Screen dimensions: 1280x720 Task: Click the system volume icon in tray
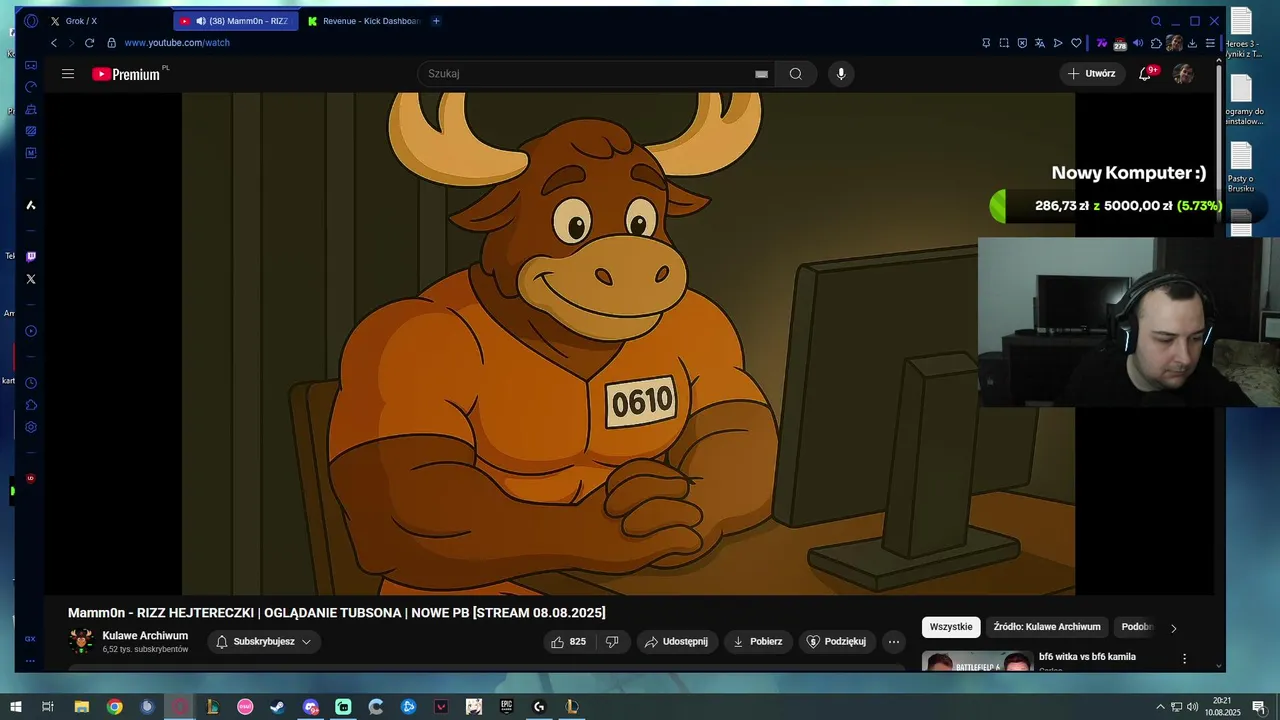pos(1192,707)
